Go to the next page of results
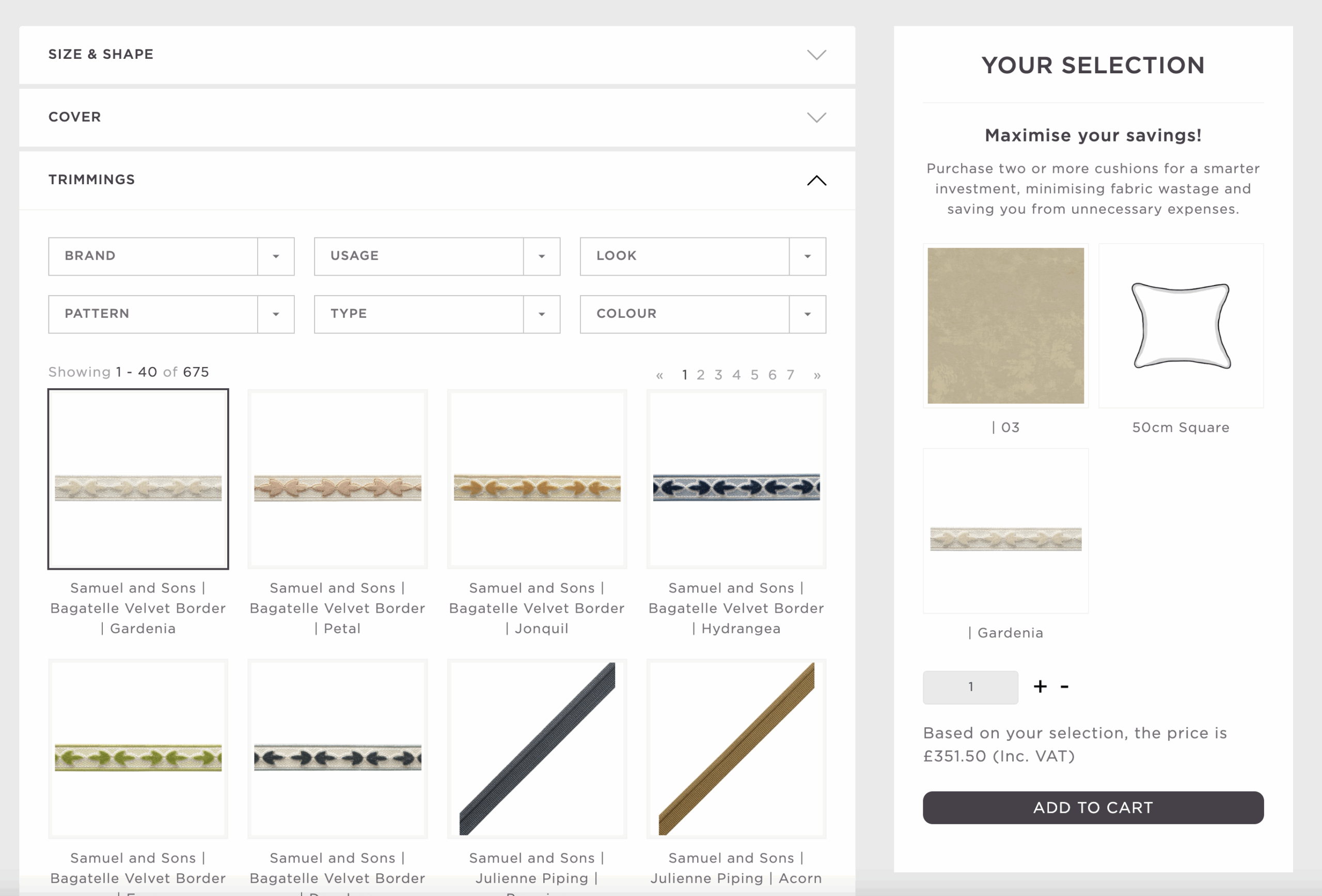The width and height of the screenshot is (1322, 896). coord(817,375)
